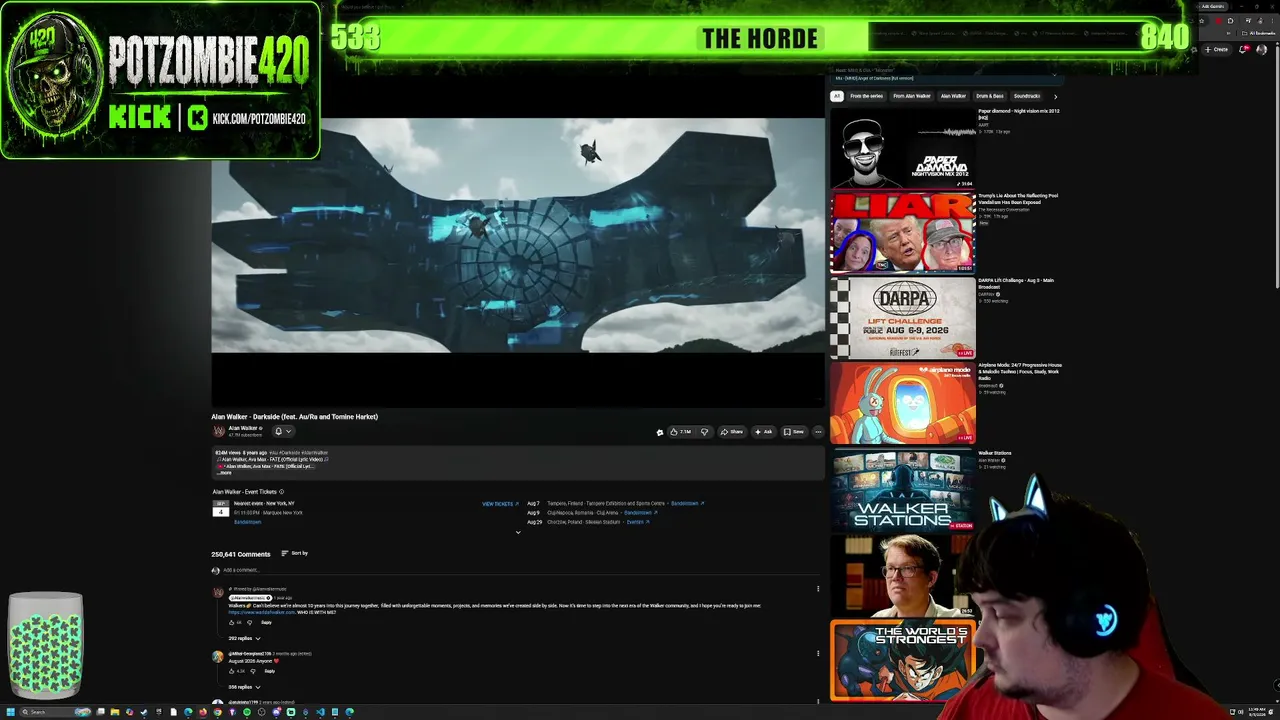Open 'Paper diamond - Night vision mix' title

[x=1018, y=114]
